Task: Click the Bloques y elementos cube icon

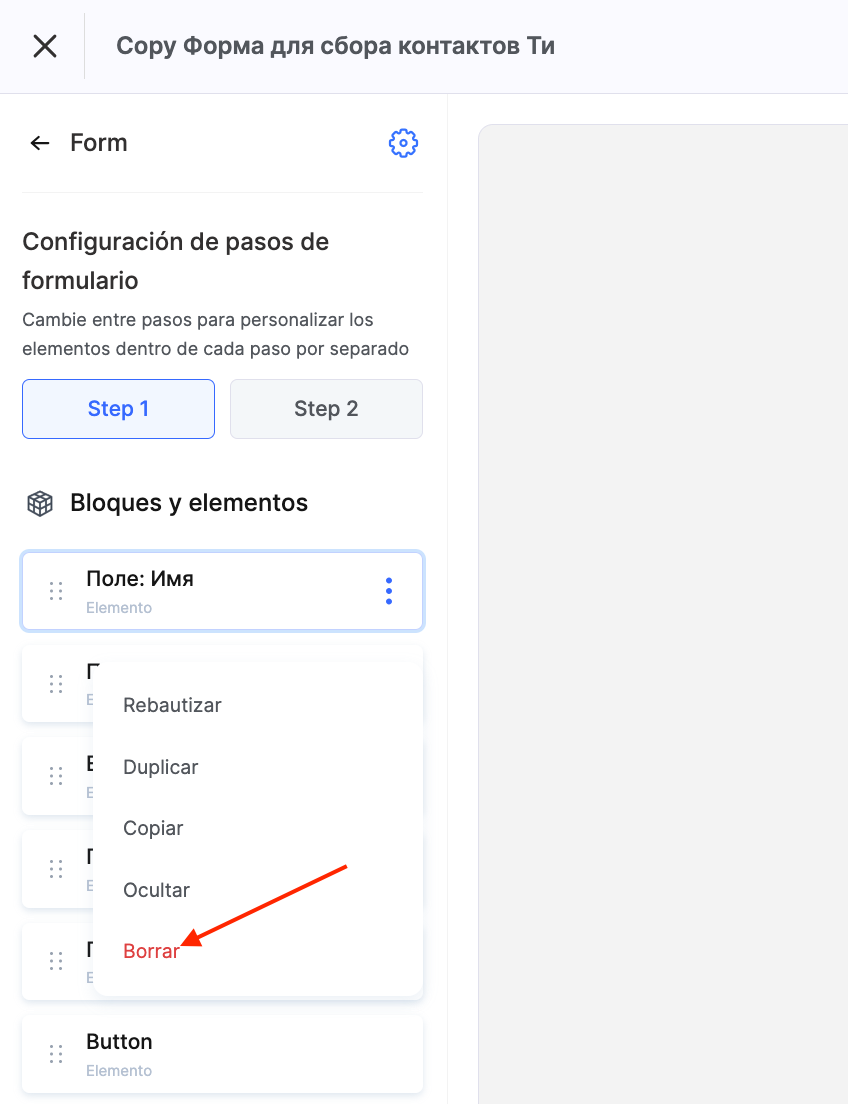Action: click(x=39, y=503)
